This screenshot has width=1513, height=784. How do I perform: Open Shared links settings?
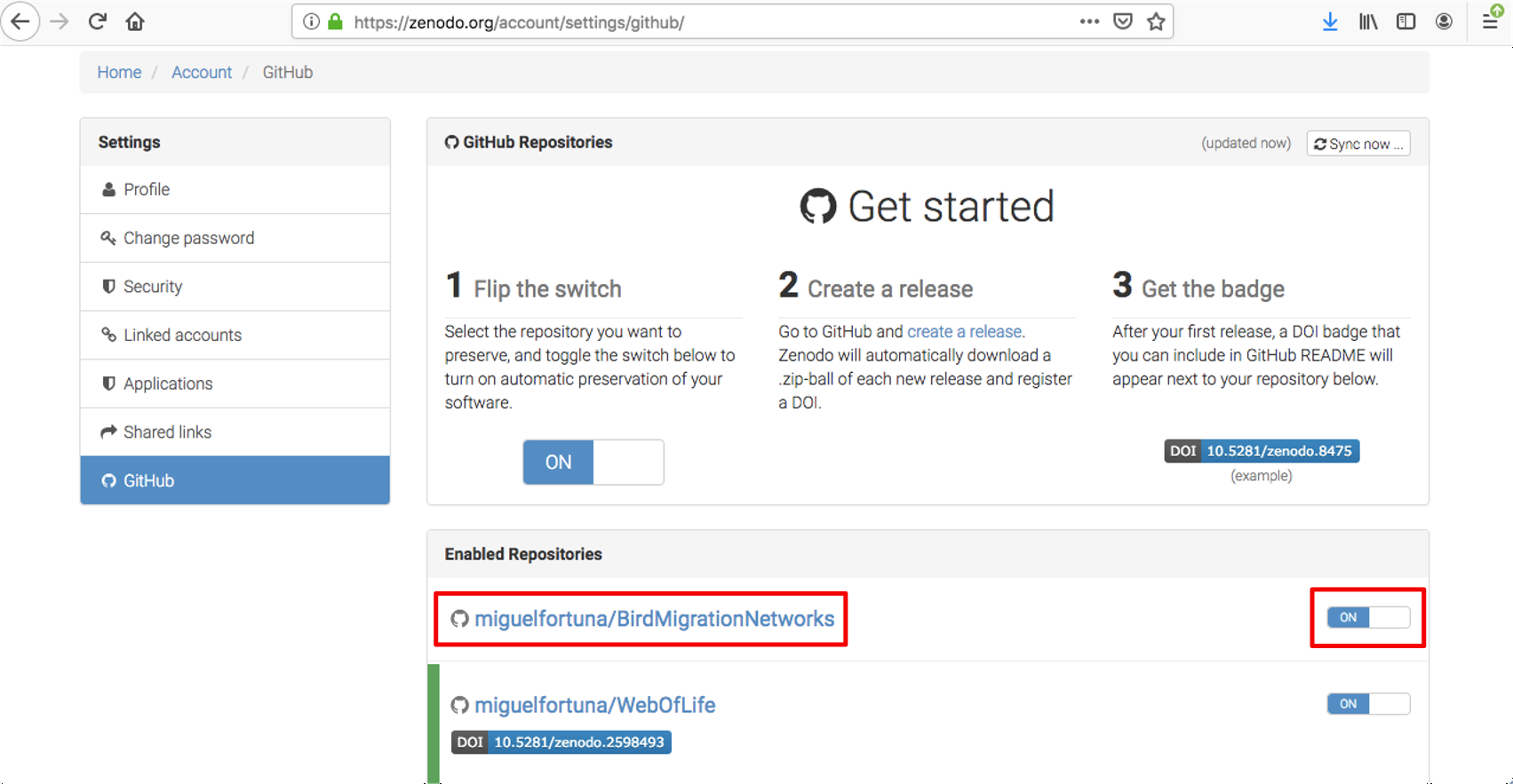tap(235, 432)
